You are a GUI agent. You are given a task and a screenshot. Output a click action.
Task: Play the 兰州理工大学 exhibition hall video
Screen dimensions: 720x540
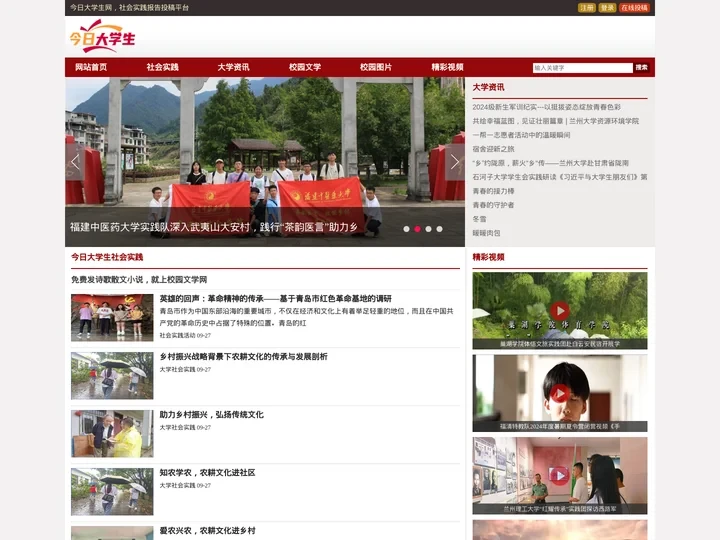pos(560,475)
